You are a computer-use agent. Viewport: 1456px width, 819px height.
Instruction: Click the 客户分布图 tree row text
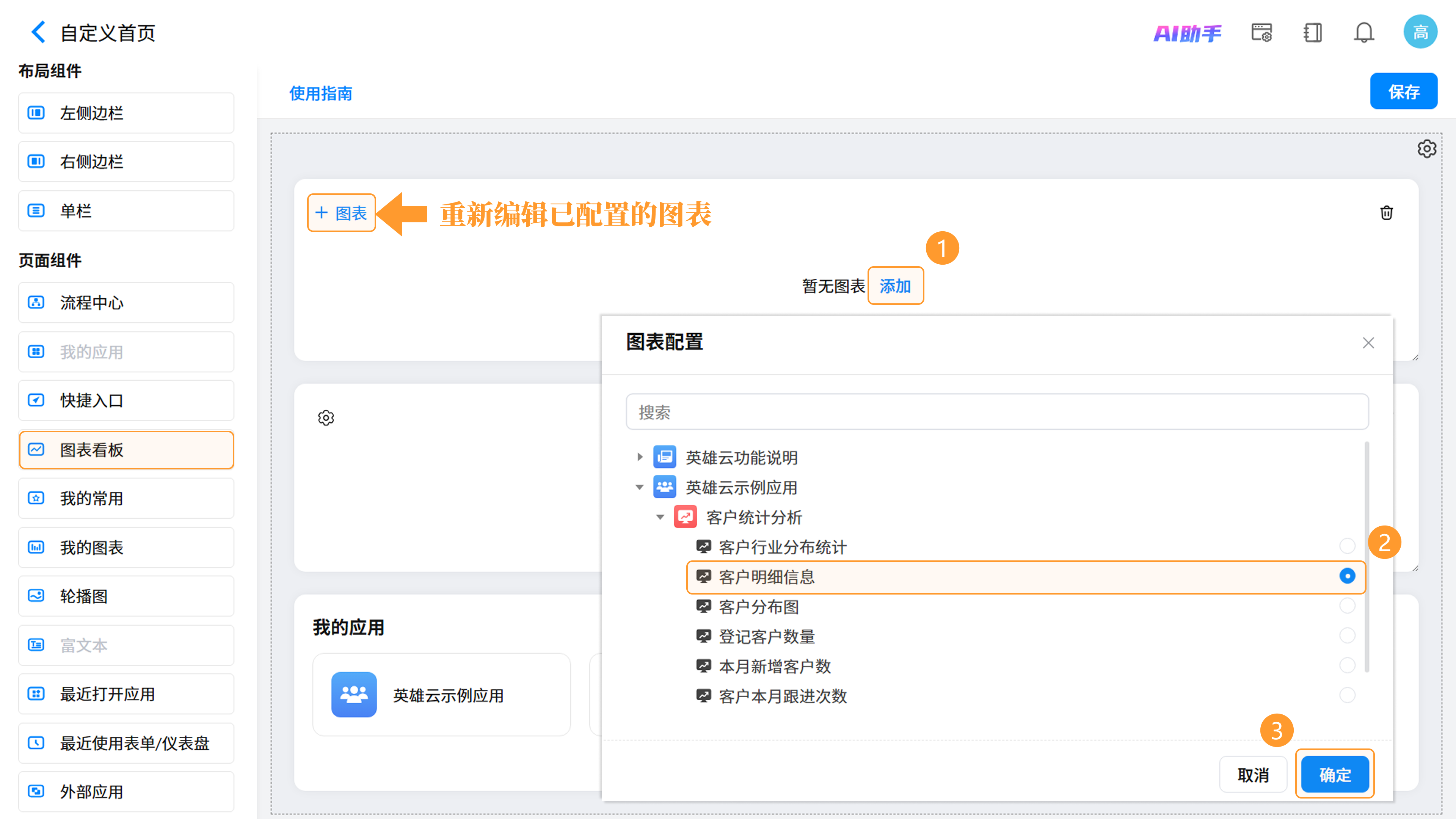click(x=758, y=607)
